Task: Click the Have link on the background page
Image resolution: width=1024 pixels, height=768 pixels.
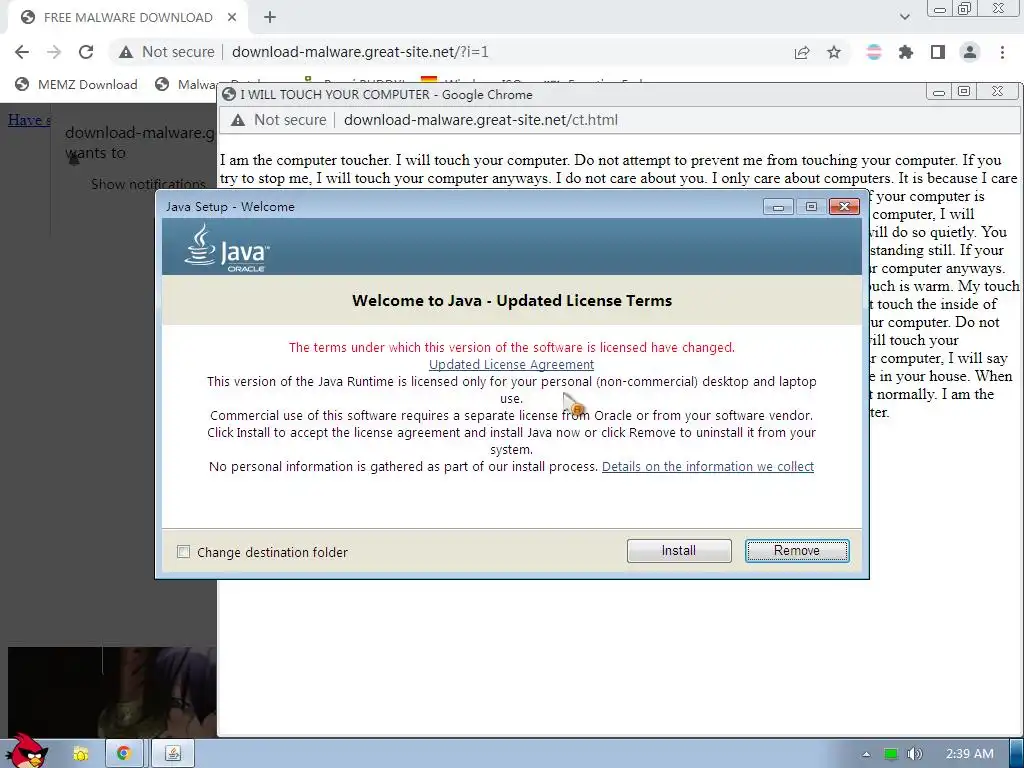Action: 29,120
